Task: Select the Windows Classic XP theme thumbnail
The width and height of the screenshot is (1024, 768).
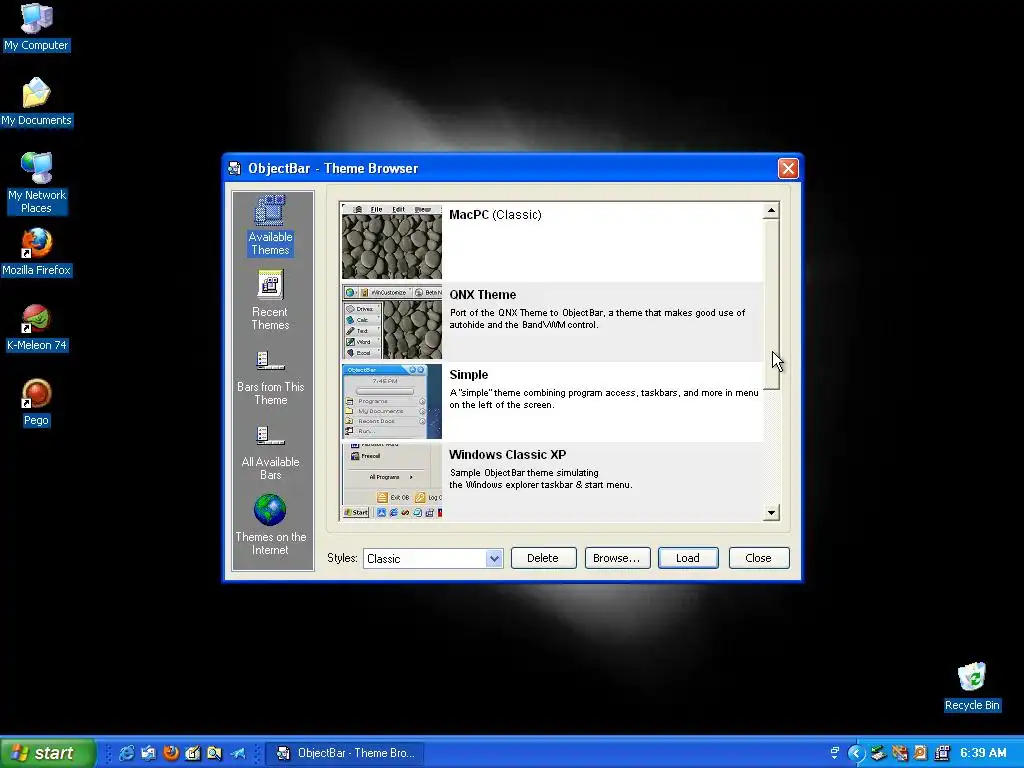Action: tap(392, 481)
